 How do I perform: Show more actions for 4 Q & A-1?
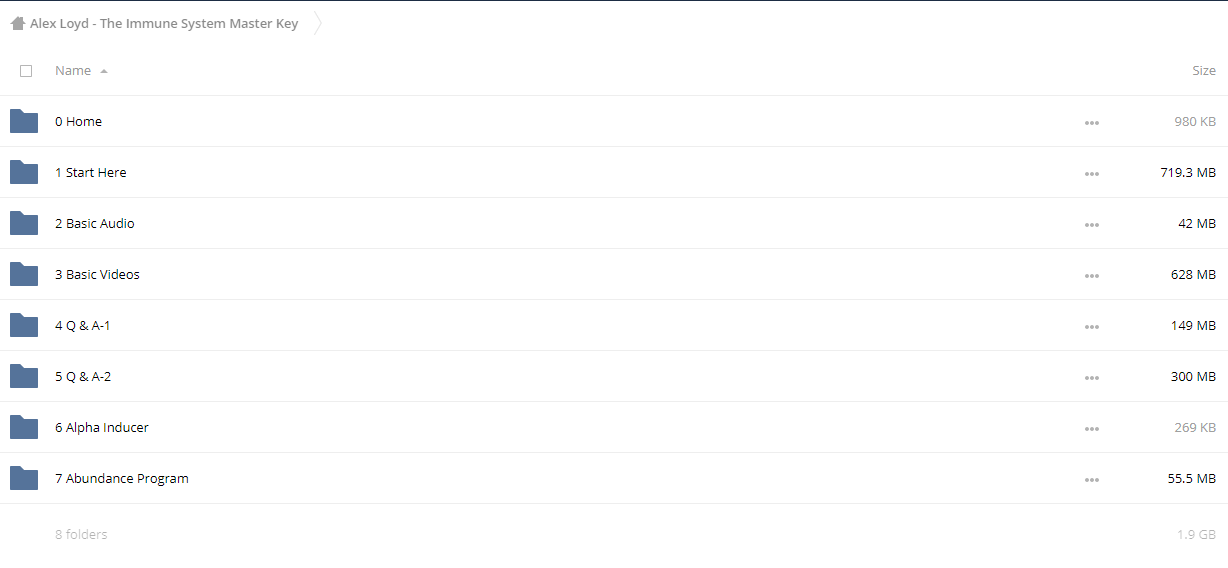coord(1092,327)
